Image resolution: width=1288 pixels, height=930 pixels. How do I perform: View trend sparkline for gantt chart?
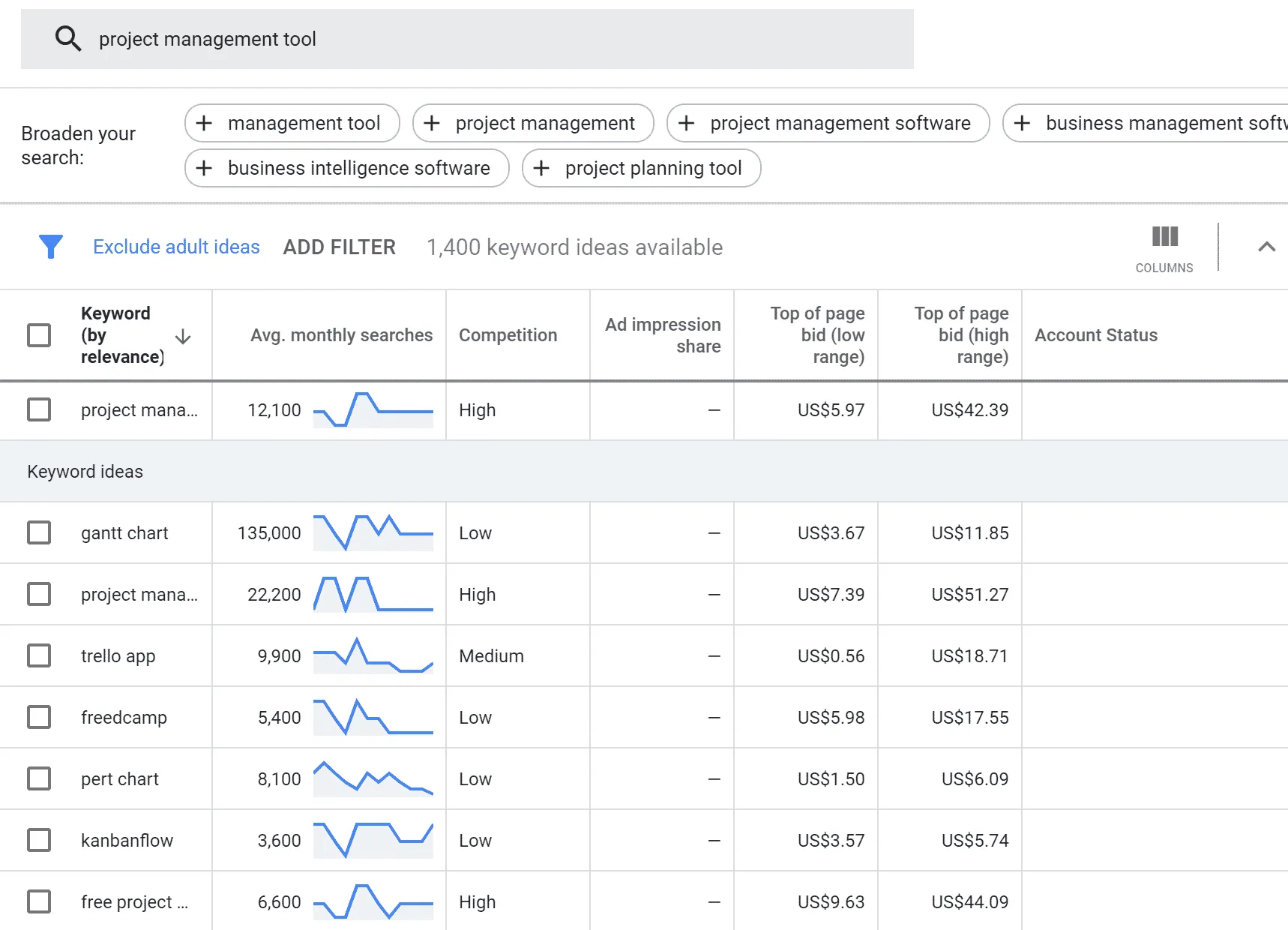click(x=373, y=532)
